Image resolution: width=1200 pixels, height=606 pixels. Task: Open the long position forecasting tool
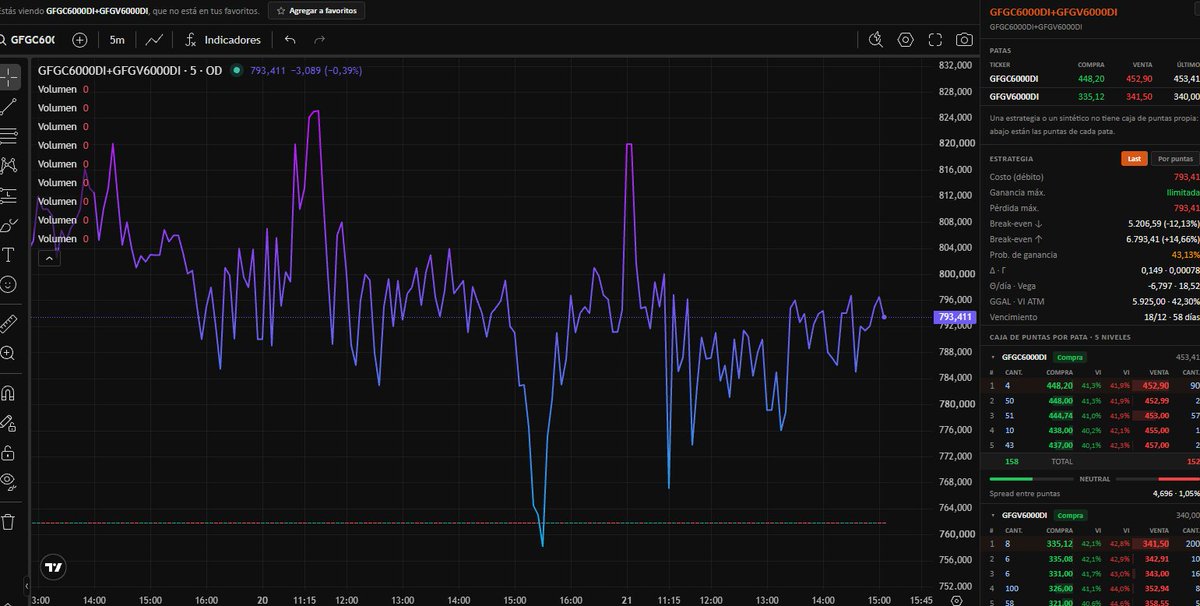click(x=8, y=195)
